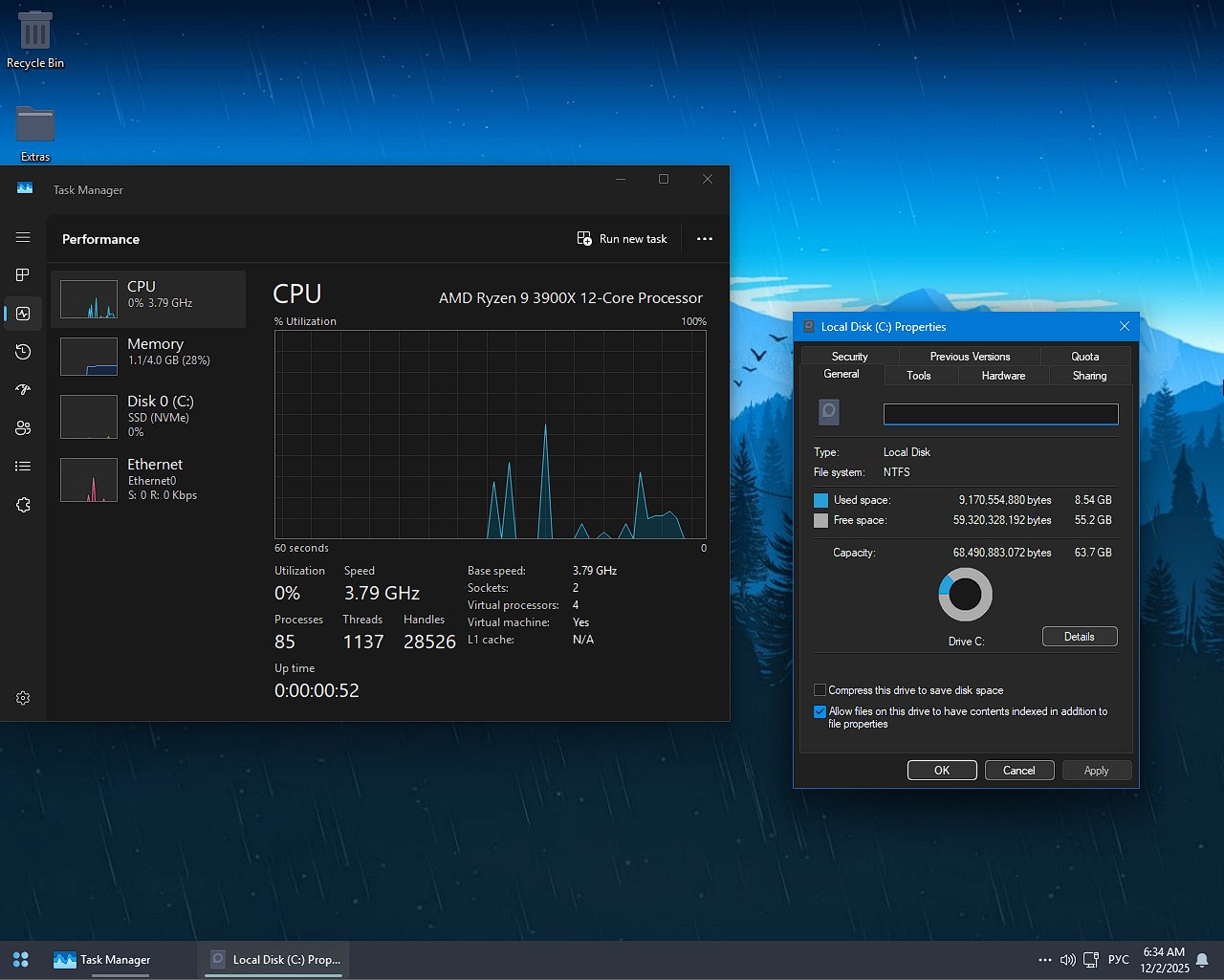Open the volume icon in the system tray

coord(1068,960)
